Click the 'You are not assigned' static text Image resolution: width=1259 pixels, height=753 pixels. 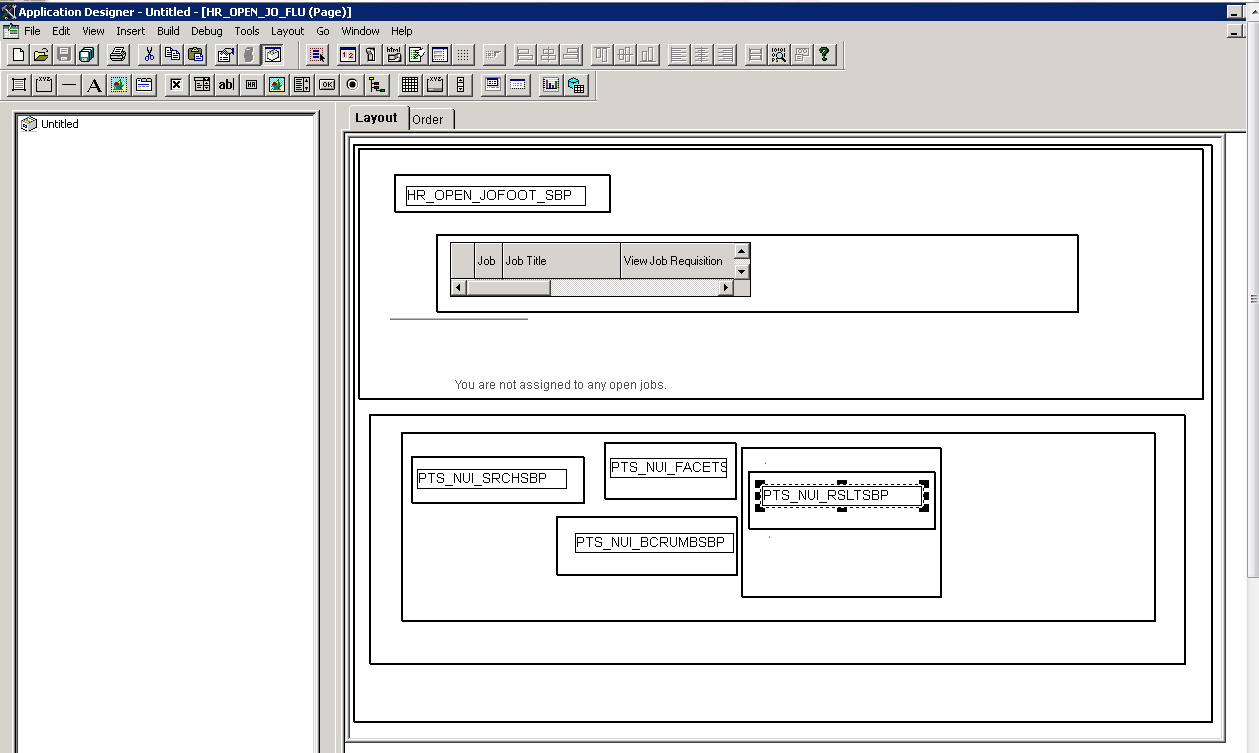point(560,385)
